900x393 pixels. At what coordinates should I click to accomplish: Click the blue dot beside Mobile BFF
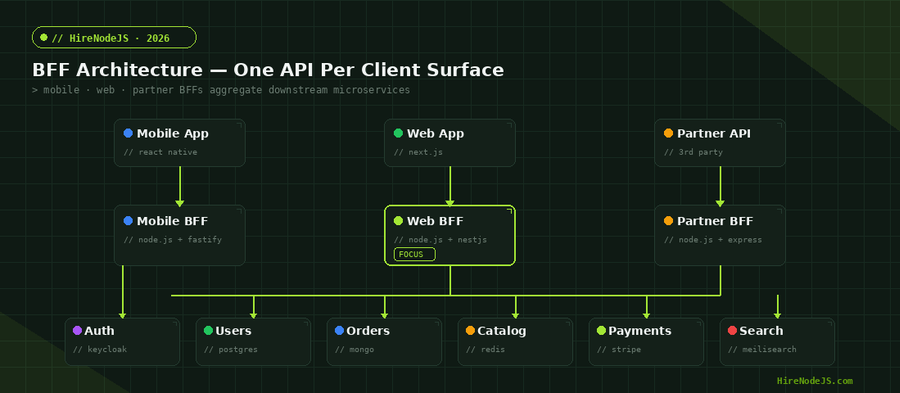click(x=128, y=221)
